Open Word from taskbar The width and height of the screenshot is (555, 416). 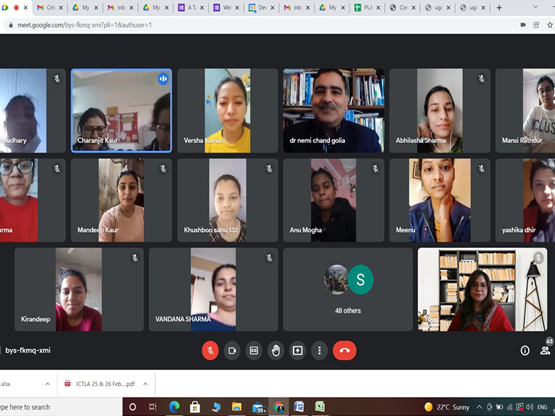299,407
